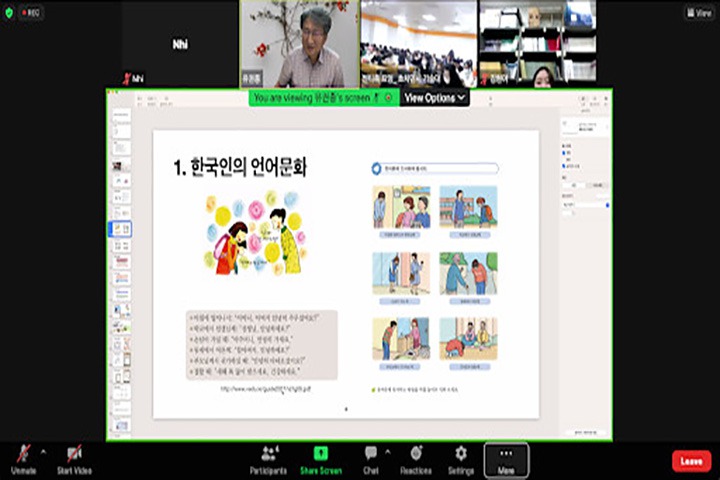Open the Reactions emoji picker
Viewport: 720px width, 480px height.
[x=416, y=454]
